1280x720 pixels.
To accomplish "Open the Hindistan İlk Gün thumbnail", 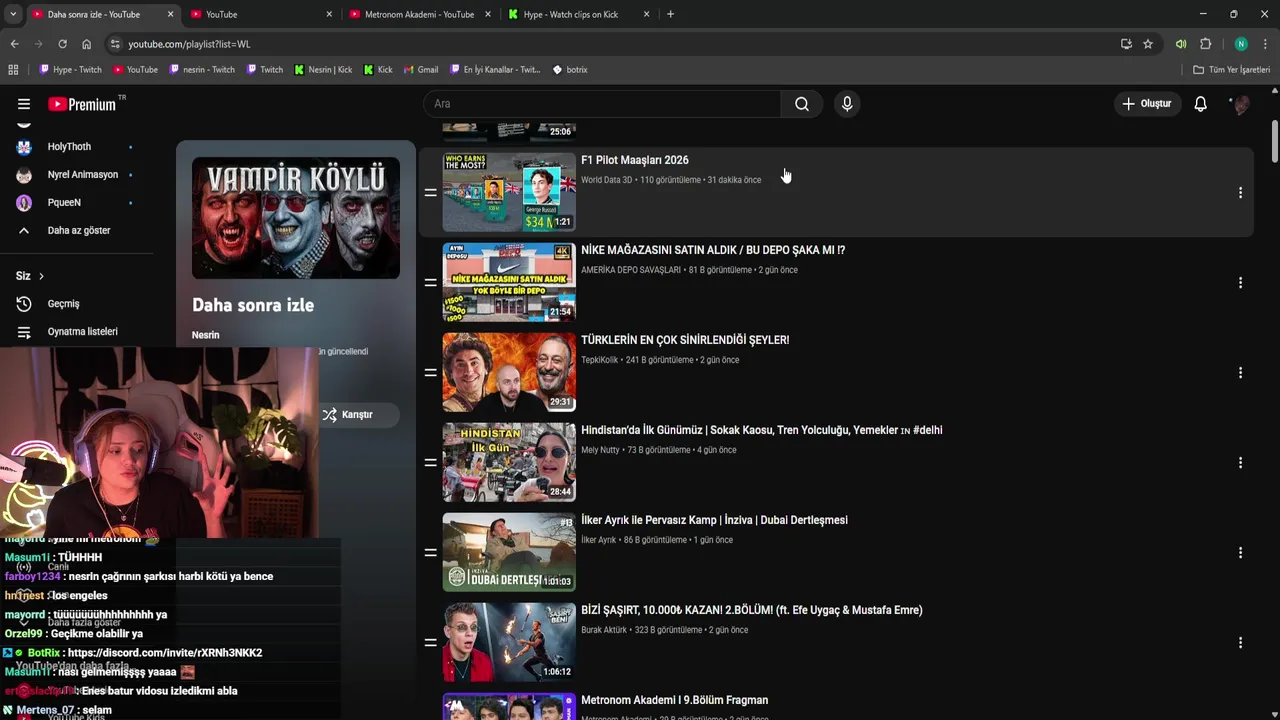I will (x=509, y=462).
